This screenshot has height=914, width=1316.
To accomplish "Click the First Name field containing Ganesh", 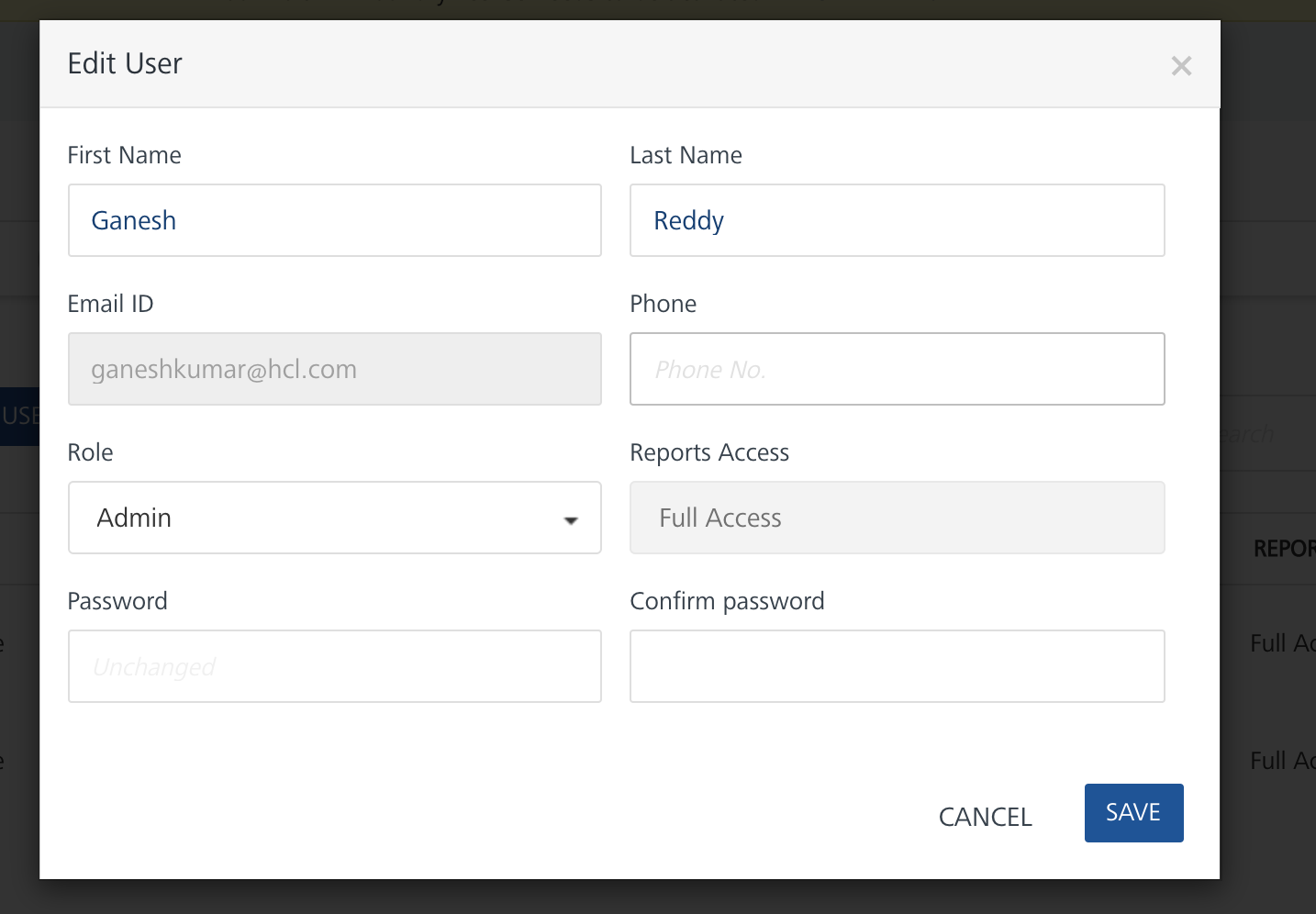I will [334, 220].
